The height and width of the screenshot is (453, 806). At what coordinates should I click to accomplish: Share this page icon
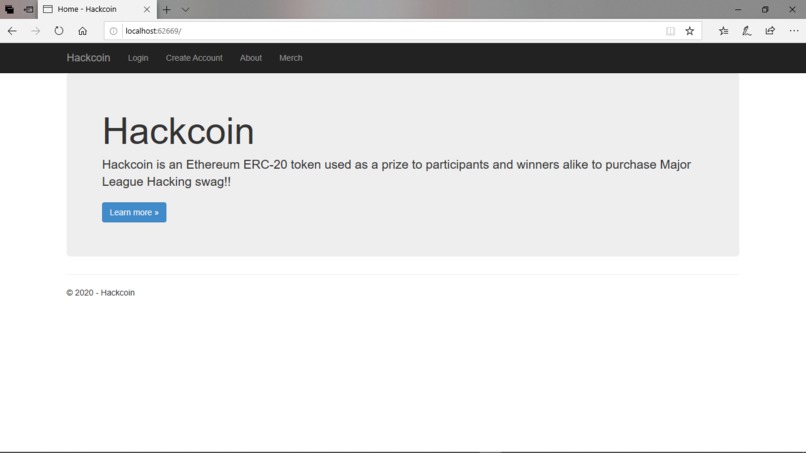(x=770, y=31)
